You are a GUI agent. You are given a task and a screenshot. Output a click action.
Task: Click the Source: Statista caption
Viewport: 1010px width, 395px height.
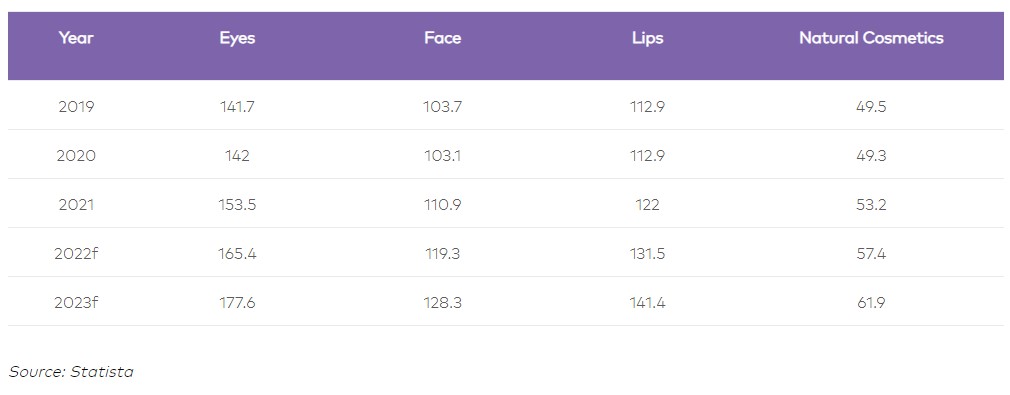(71, 372)
